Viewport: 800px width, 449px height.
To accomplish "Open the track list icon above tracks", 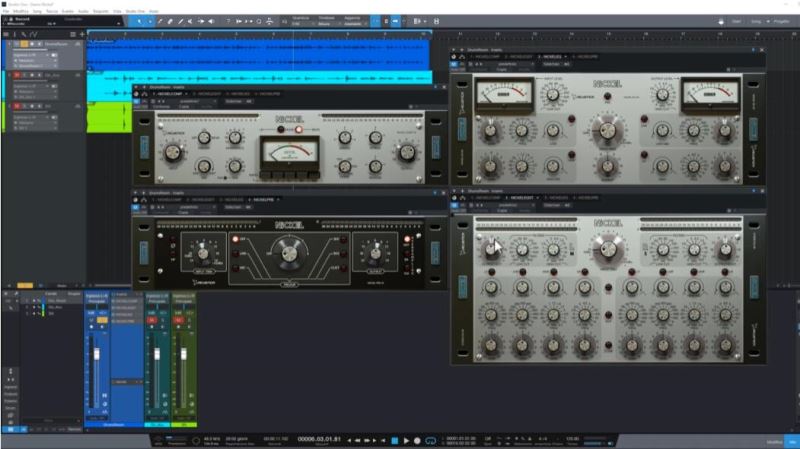I will click(x=73, y=34).
